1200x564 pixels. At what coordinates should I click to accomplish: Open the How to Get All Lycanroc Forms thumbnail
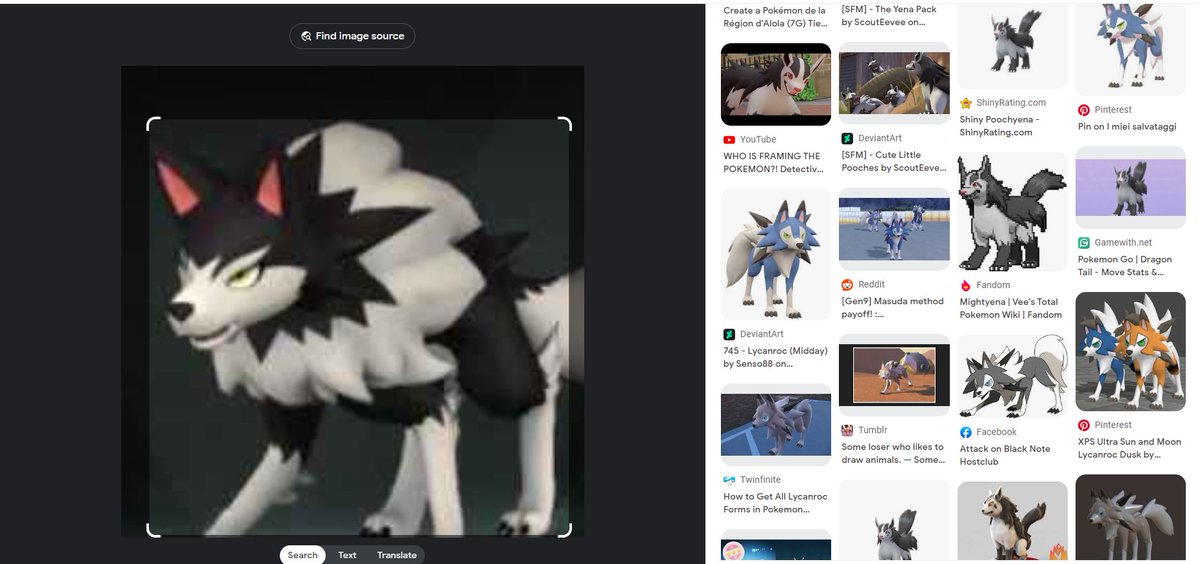[776, 425]
